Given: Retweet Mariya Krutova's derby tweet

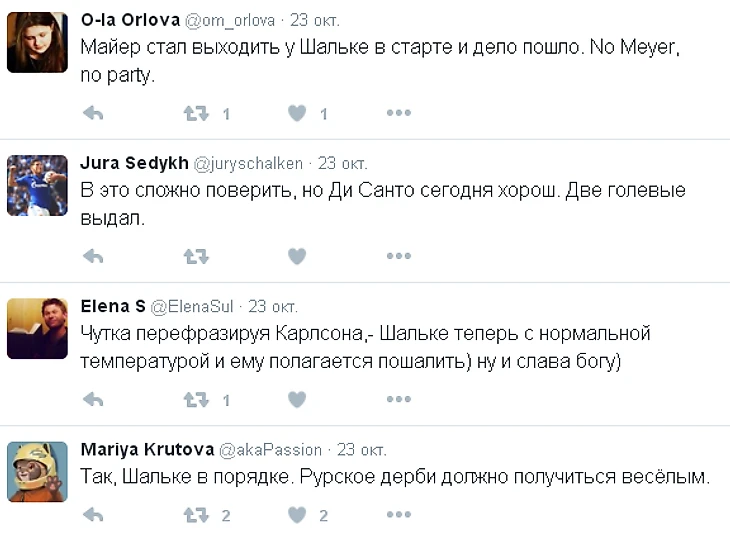Looking at the screenshot, I should point(196,516).
